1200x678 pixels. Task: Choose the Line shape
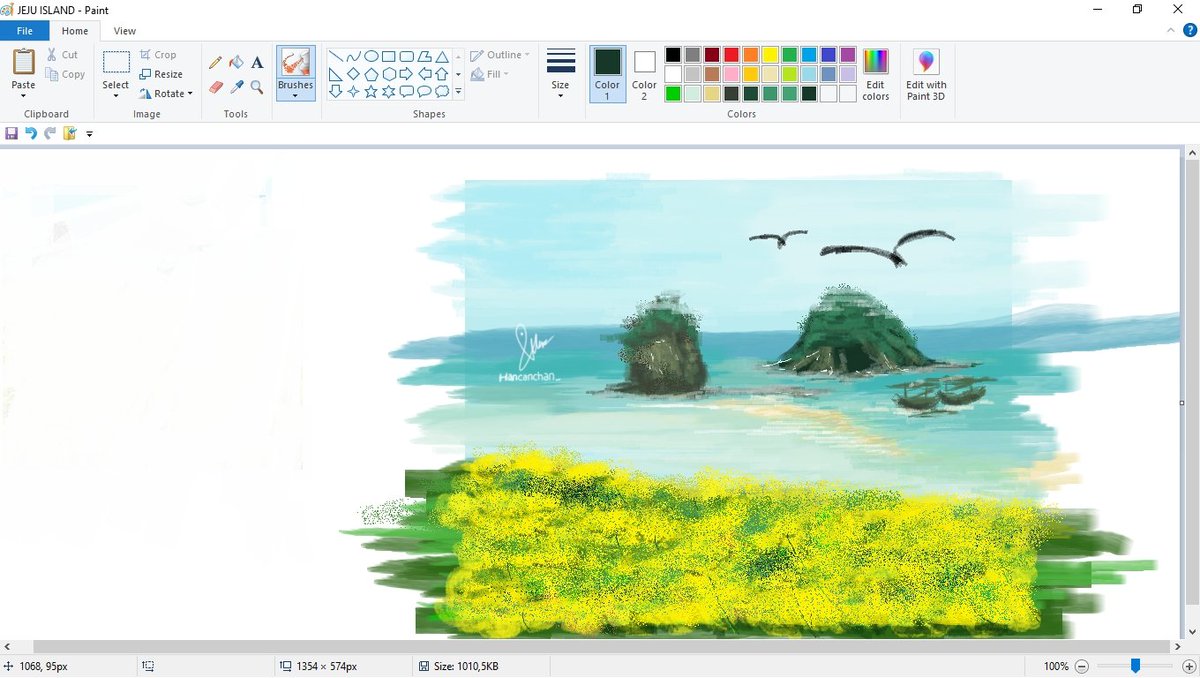pos(335,57)
